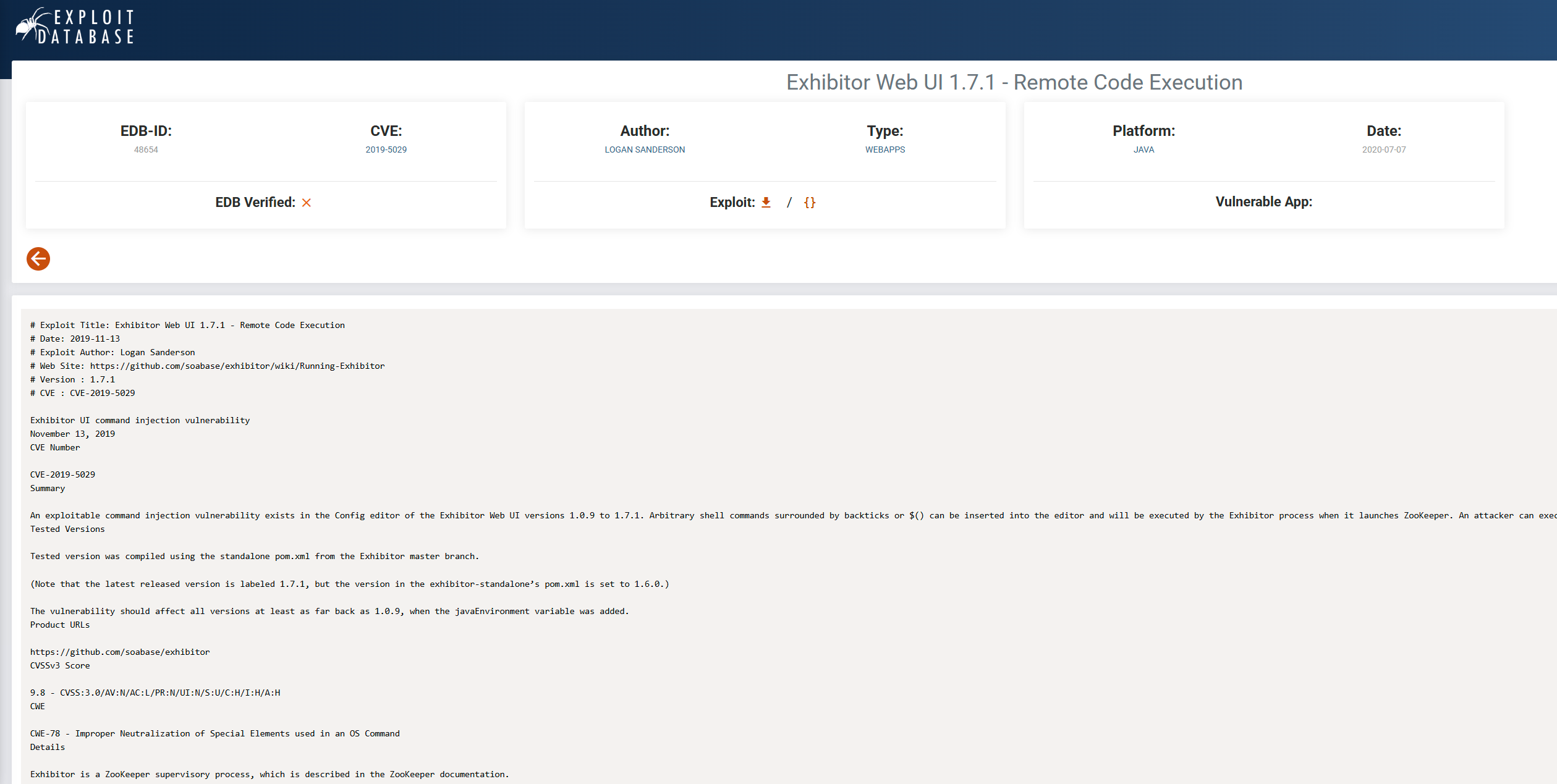Click the '# Version : 1.7.1' line
The height and width of the screenshot is (784, 1557).
pyautogui.click(x=72, y=379)
